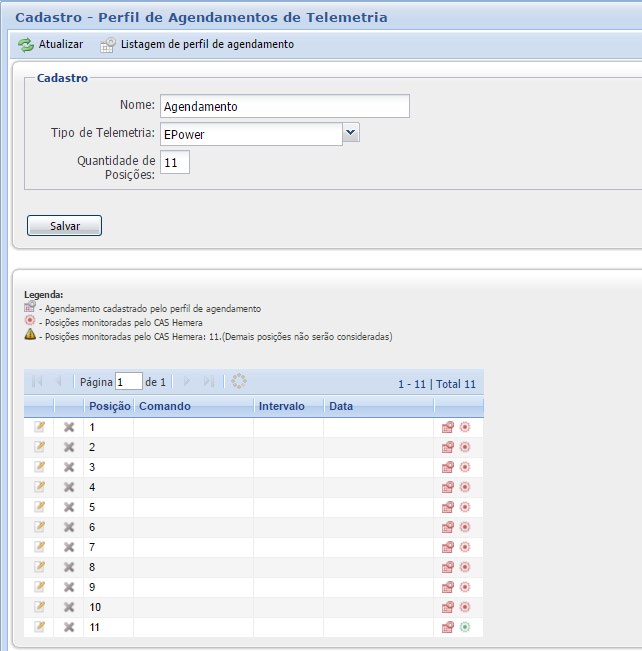
Task: Click the delete X icon in row 7
Action: click(69, 547)
